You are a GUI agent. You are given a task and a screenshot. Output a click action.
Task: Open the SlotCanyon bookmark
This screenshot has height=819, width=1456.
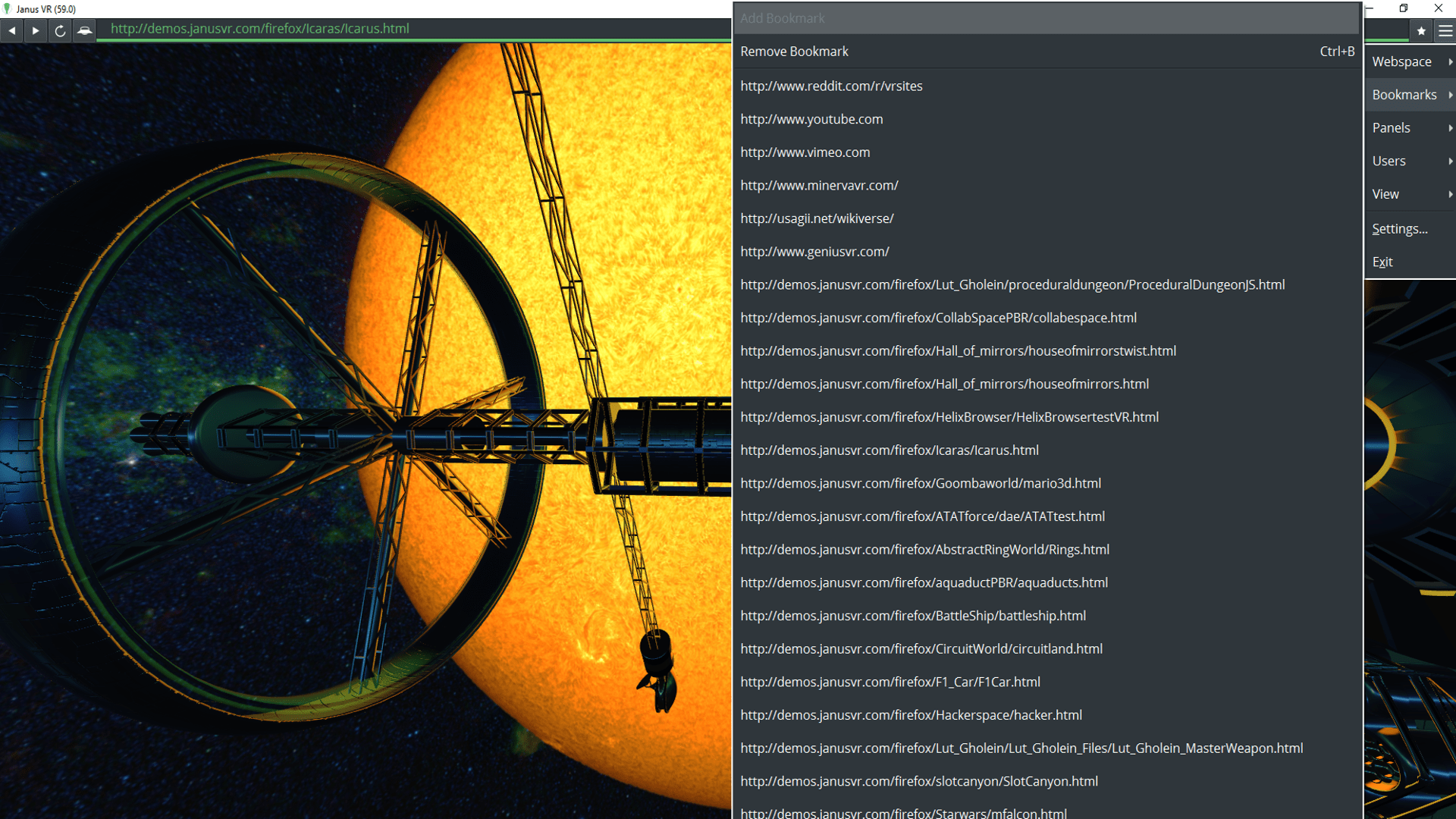(x=919, y=781)
